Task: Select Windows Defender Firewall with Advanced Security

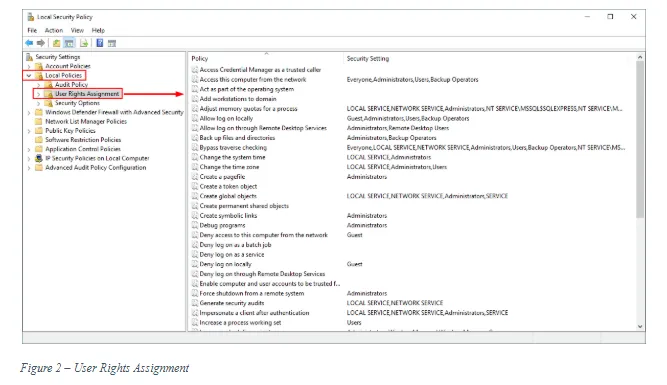Action: (114, 112)
